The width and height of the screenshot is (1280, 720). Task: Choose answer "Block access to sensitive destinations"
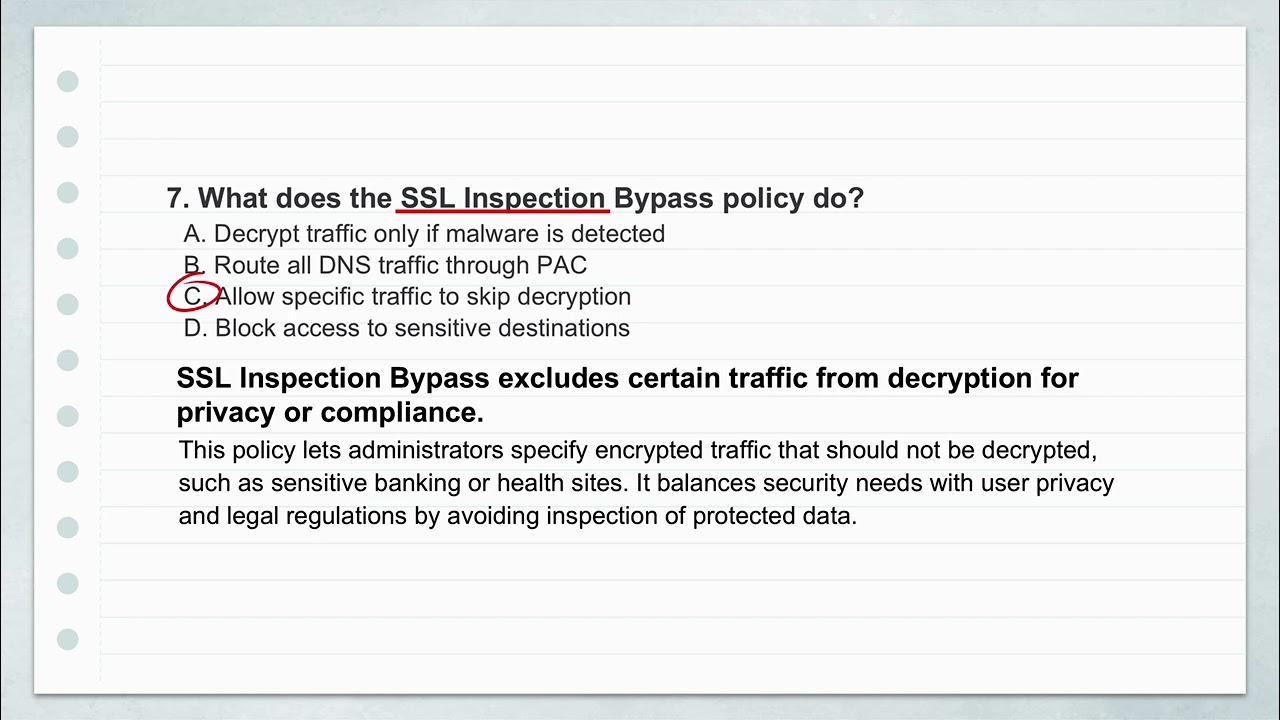[422, 328]
